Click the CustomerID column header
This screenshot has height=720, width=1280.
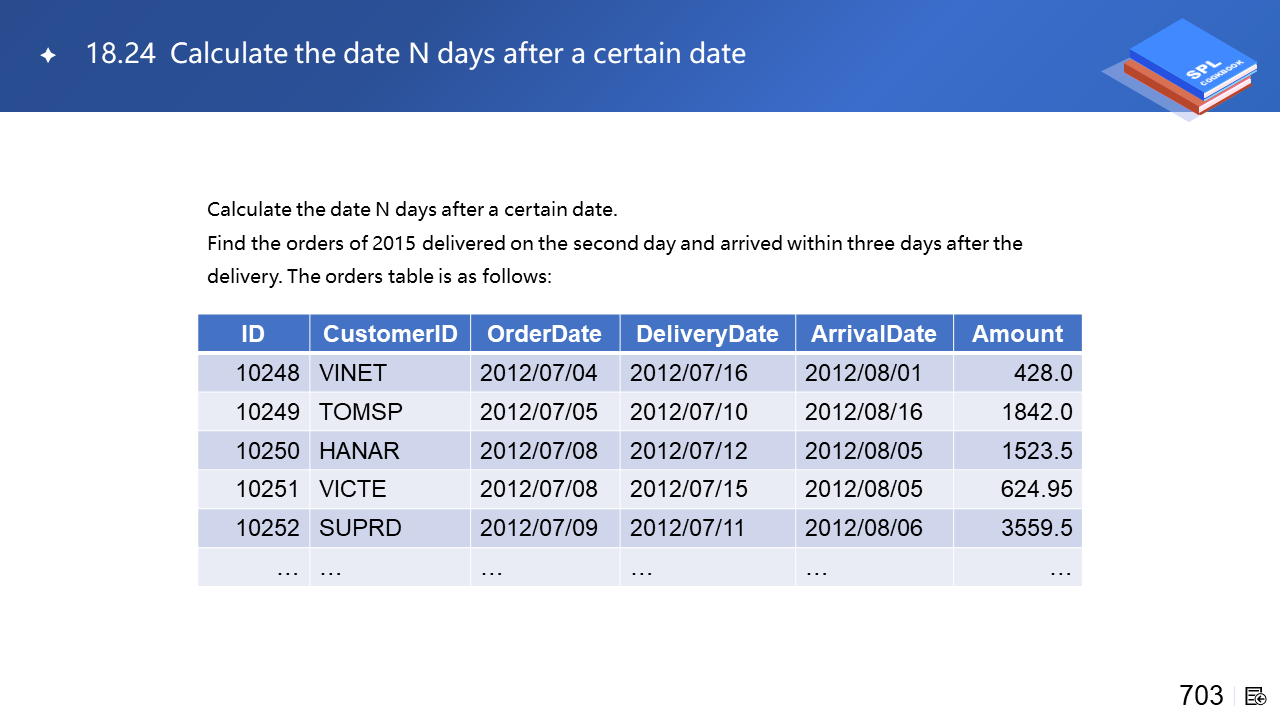390,334
